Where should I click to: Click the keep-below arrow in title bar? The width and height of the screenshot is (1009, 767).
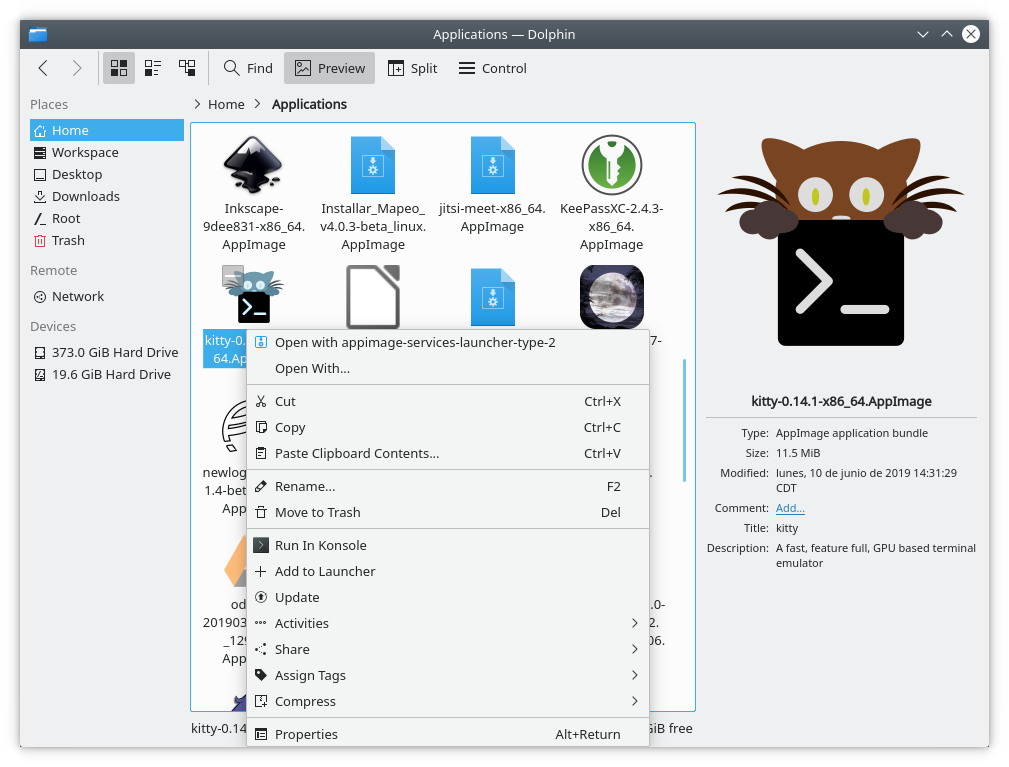(923, 34)
